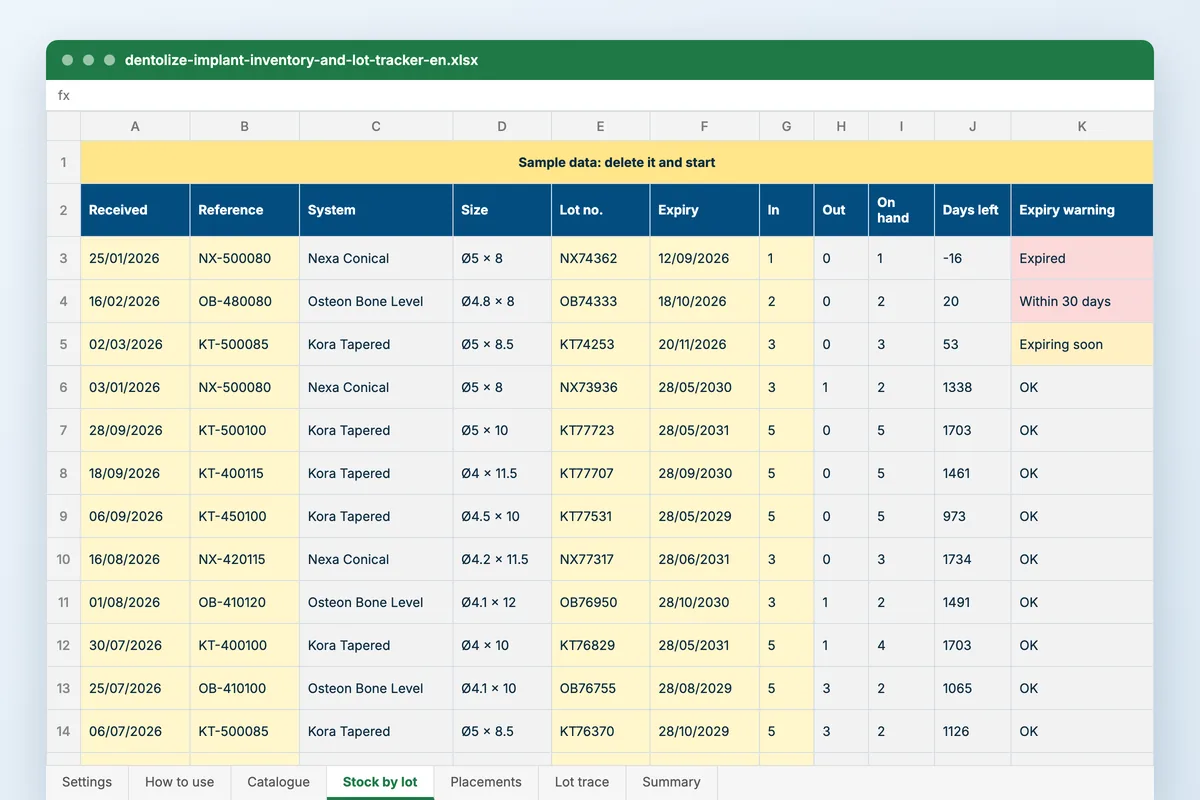Image resolution: width=1200 pixels, height=800 pixels.
Task: Open the Placements sheet tab
Action: [x=486, y=782]
